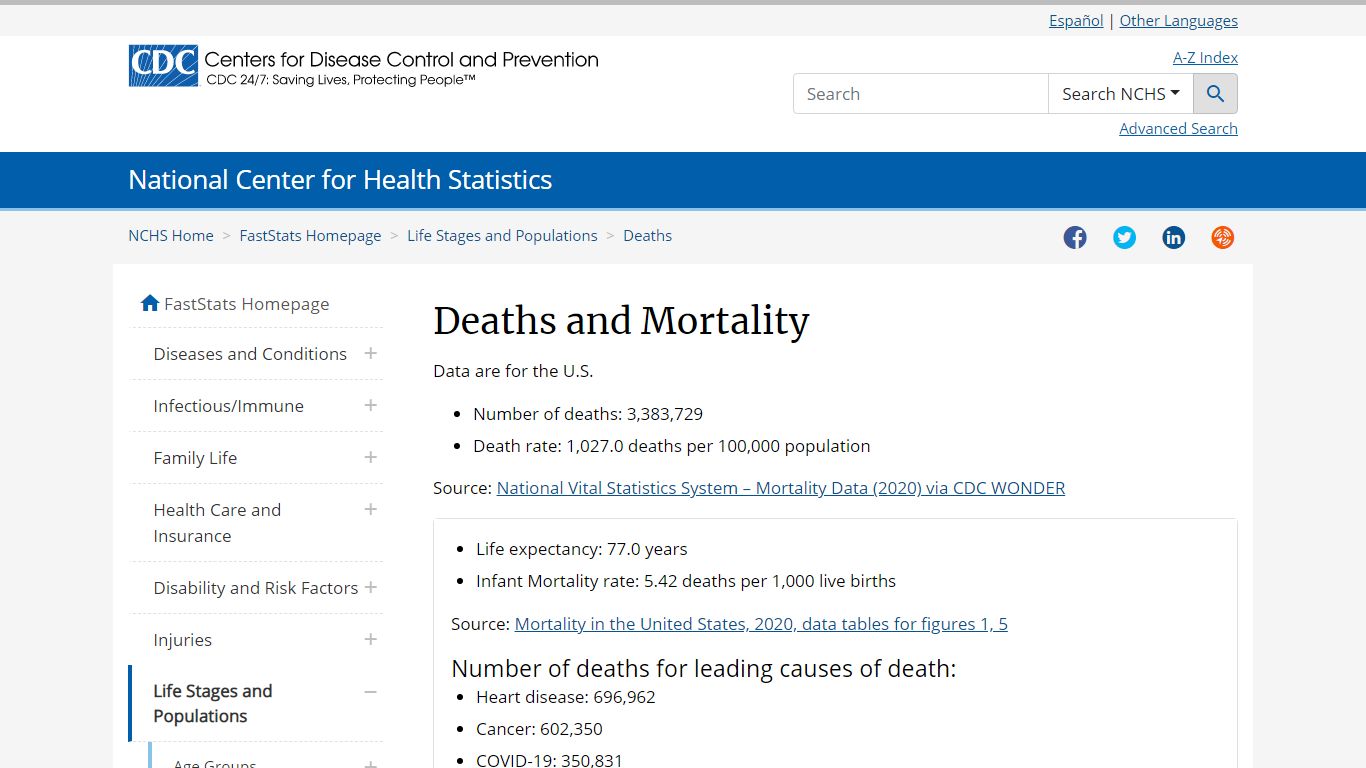The width and height of the screenshot is (1366, 768).
Task: Click the search magnifier button
Action: tap(1215, 94)
